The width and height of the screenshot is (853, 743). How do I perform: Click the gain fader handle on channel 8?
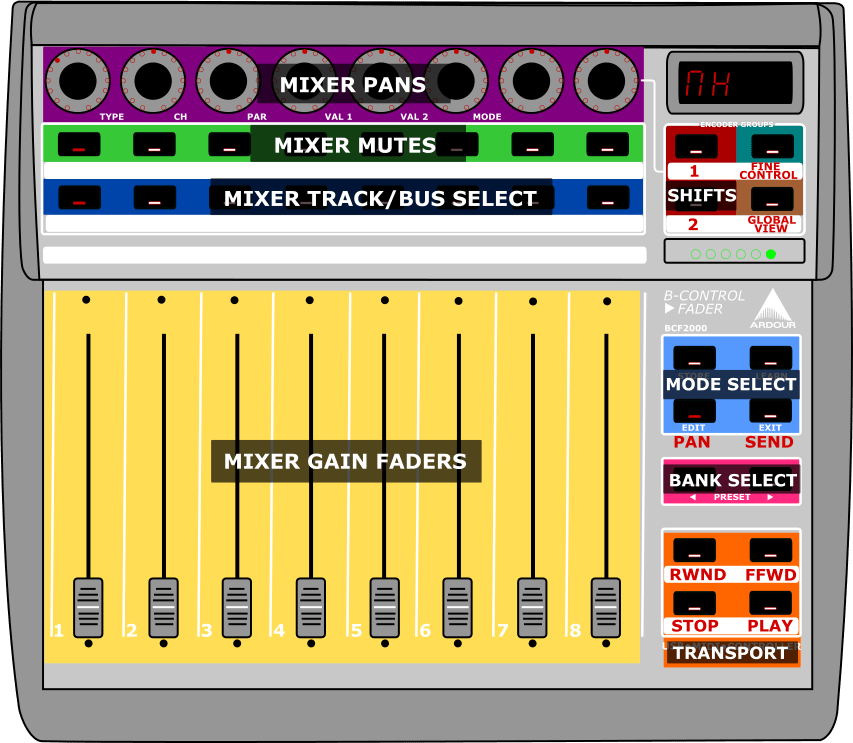coord(606,608)
